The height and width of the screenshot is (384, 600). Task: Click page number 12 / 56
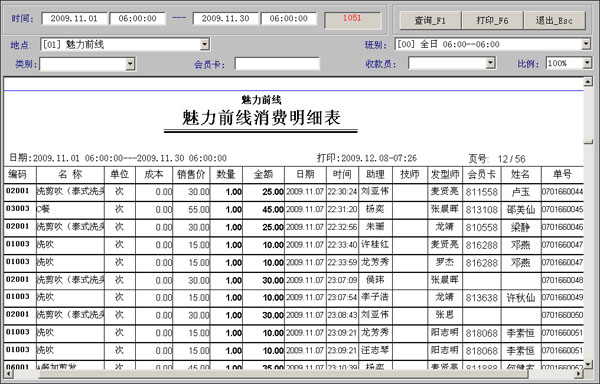coord(511,159)
